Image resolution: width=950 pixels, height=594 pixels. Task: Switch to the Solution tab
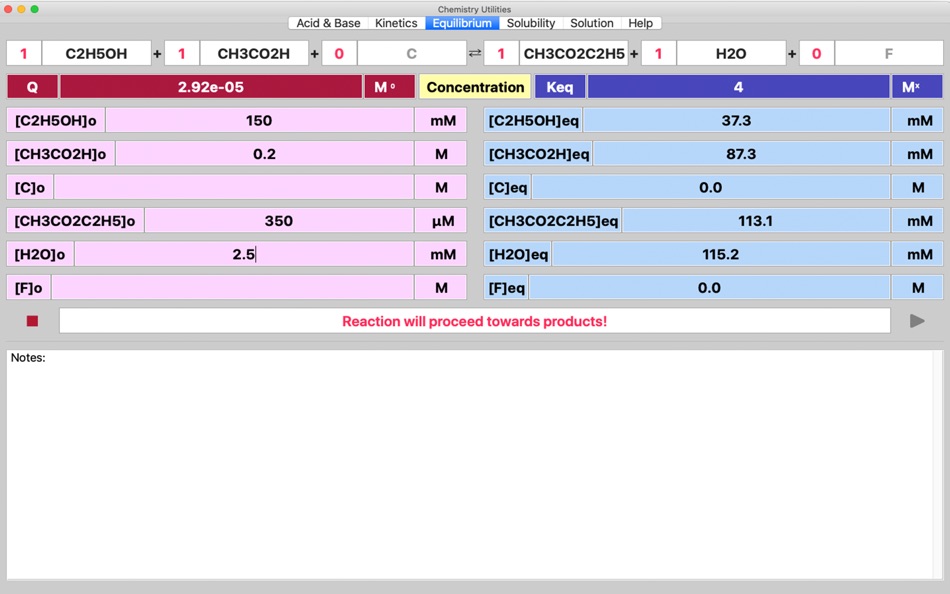[591, 23]
